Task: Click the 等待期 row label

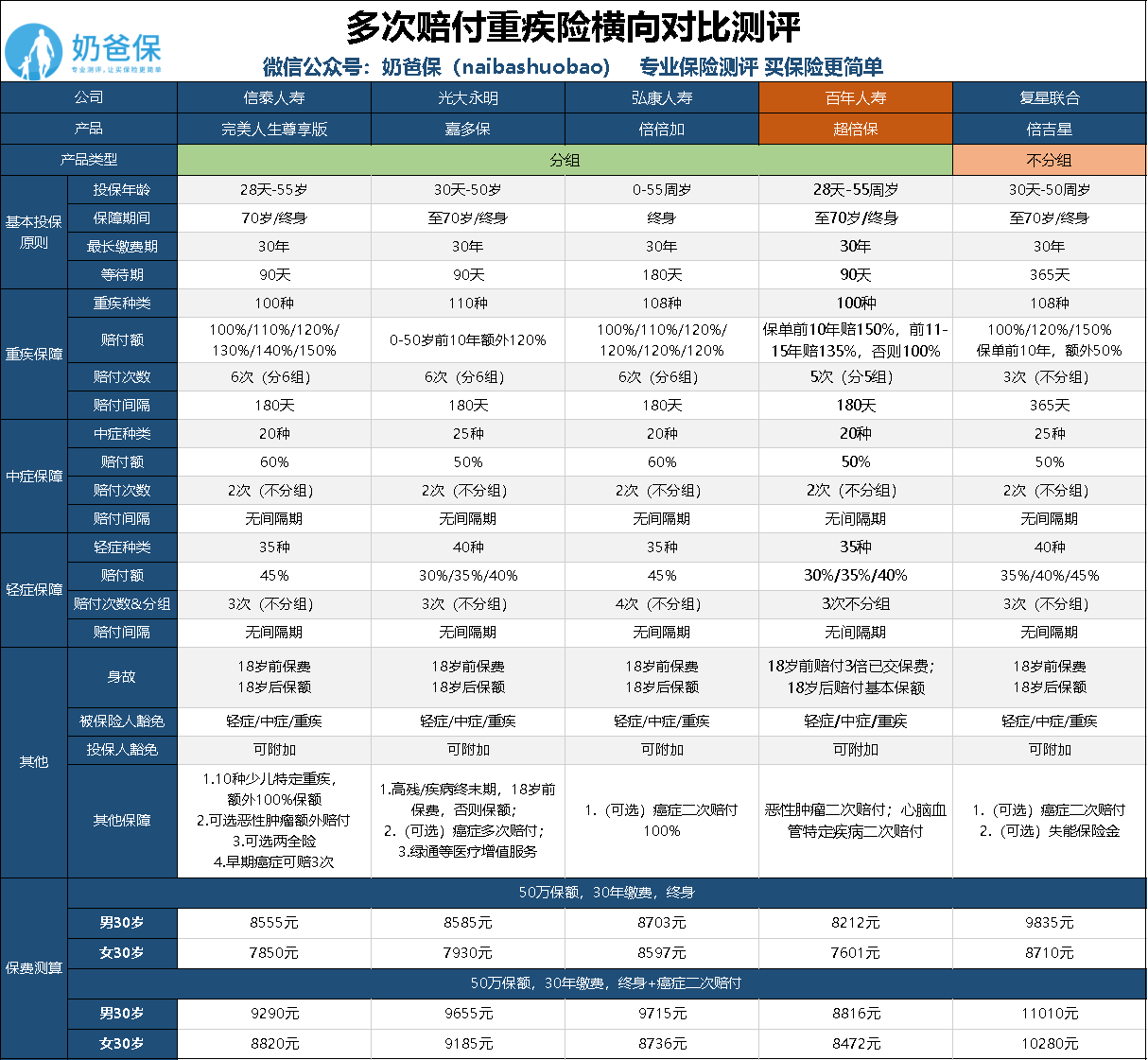Action: (x=122, y=275)
